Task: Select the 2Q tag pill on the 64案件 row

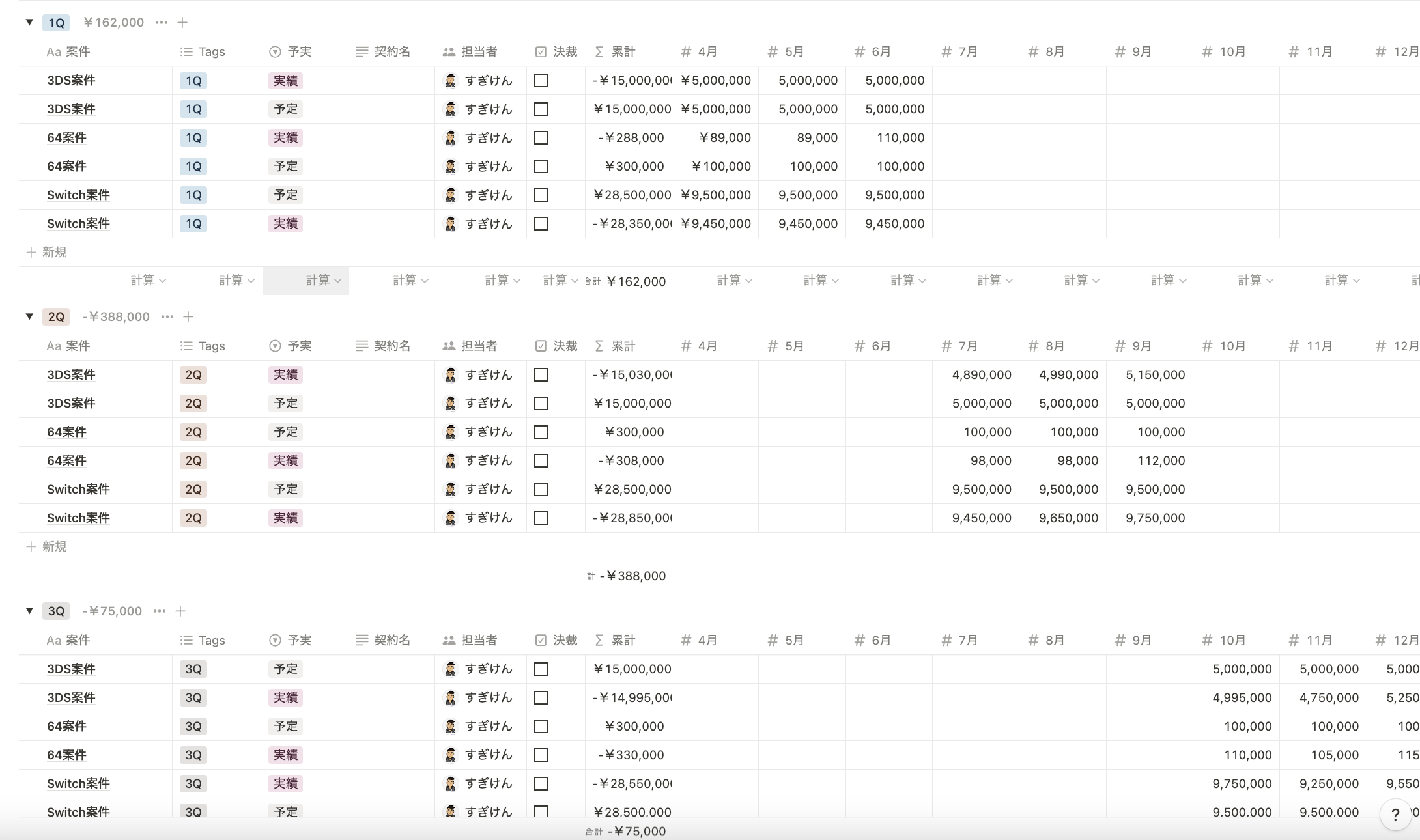Action: [x=193, y=432]
